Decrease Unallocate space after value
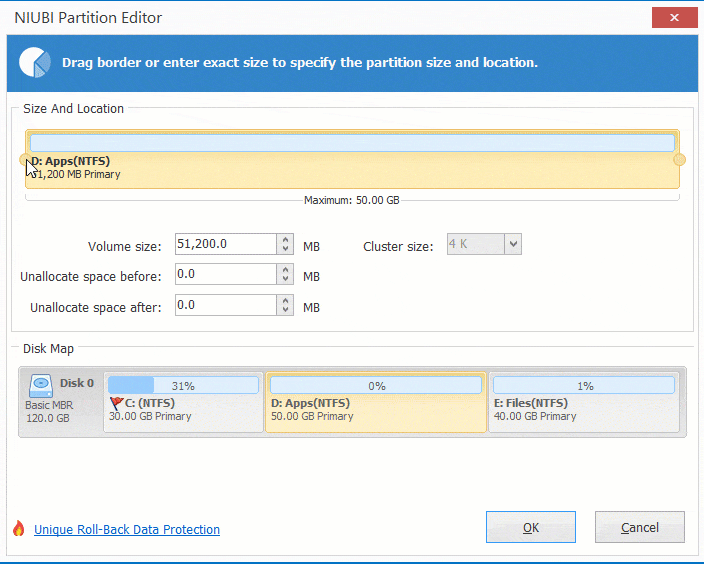The width and height of the screenshot is (704, 564). click(286, 310)
